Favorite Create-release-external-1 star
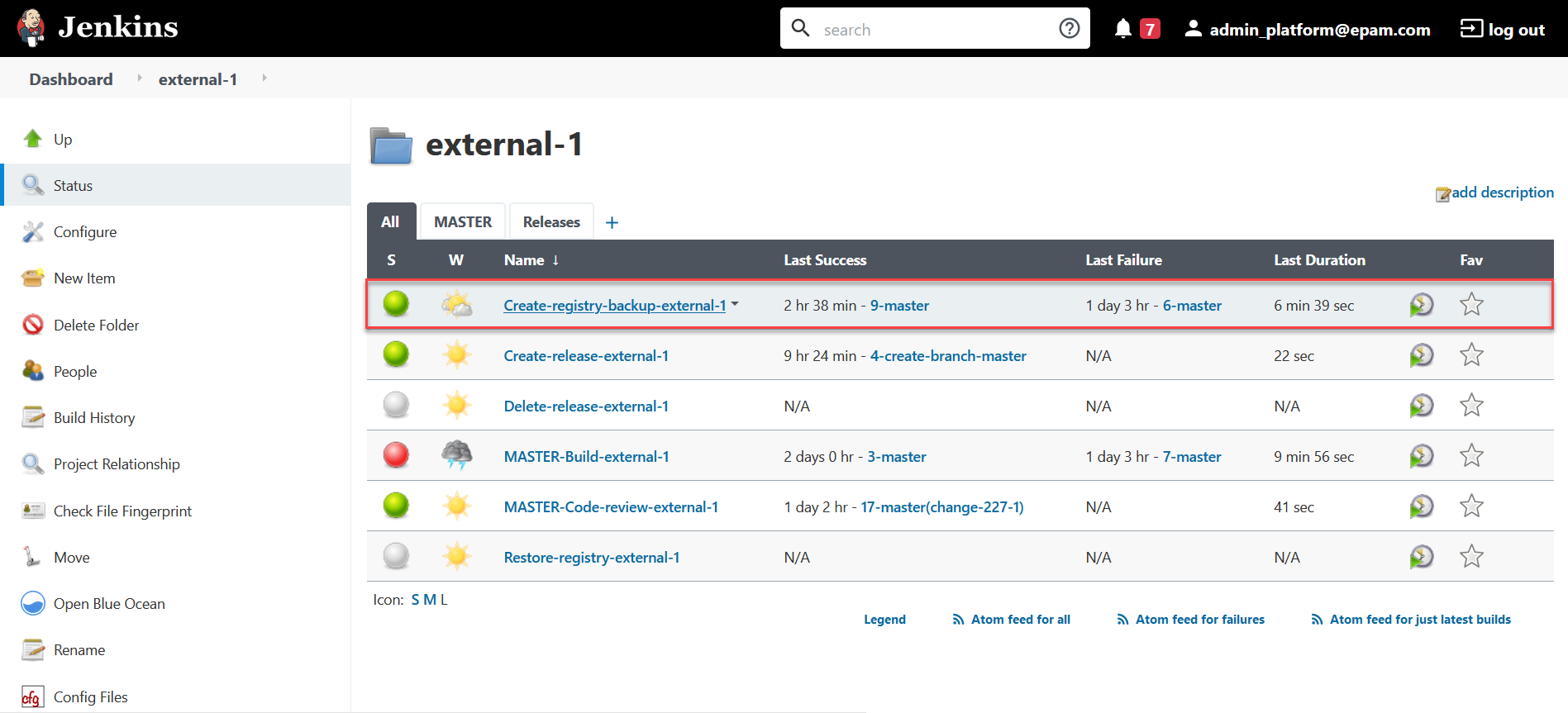The image size is (1568, 713). coord(1471,355)
